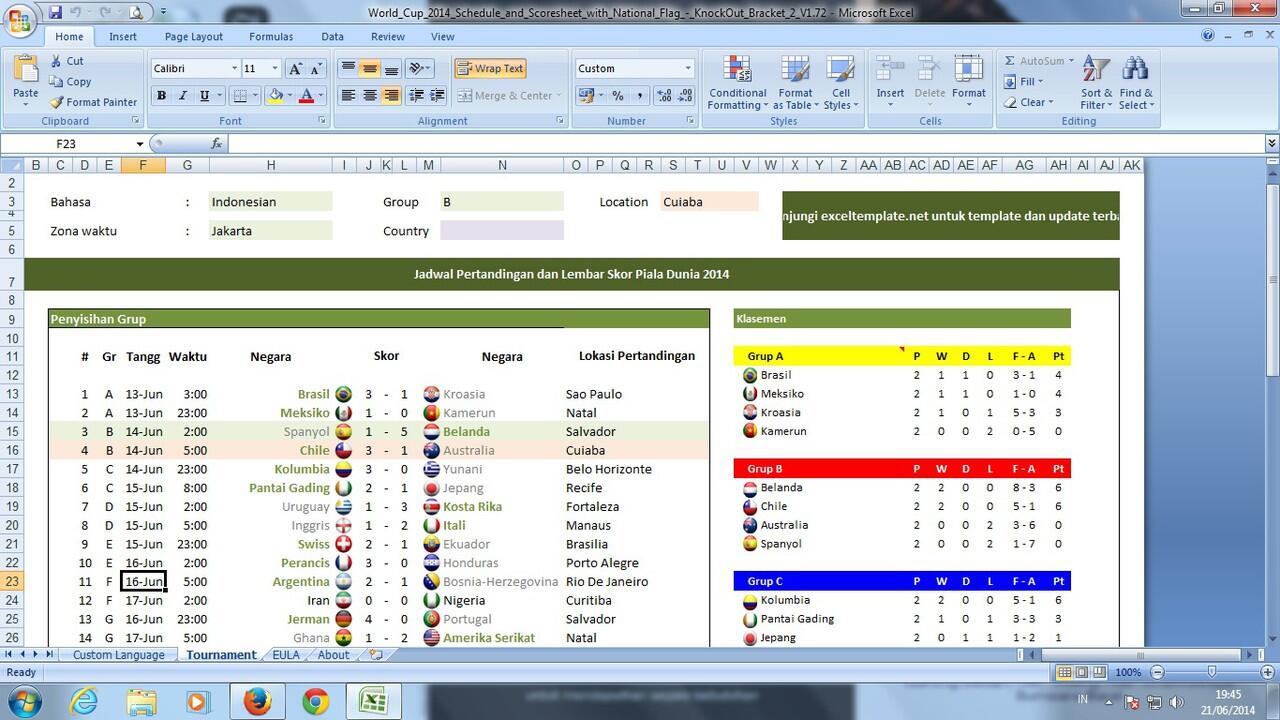
Task: Open the Fill Color arrow dropdown
Action: pyautogui.click(x=290, y=96)
